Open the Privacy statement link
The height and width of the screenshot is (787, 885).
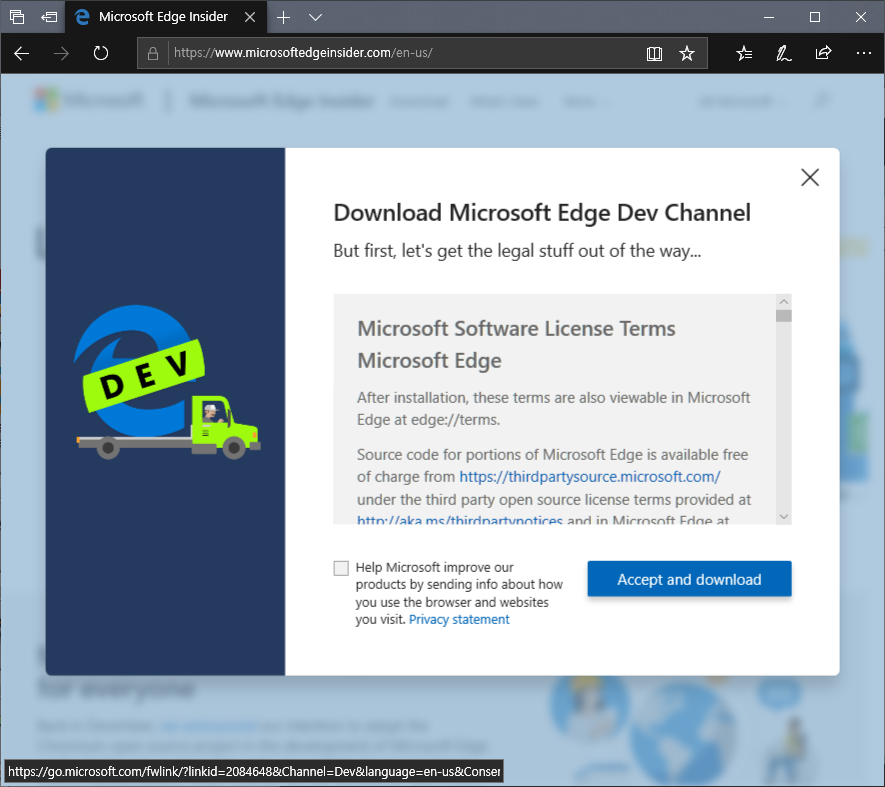[x=459, y=619]
